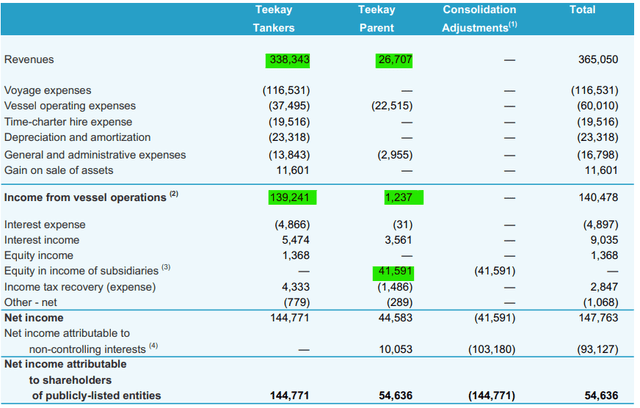
Task: Click the Revenues row label
Action: [29, 60]
